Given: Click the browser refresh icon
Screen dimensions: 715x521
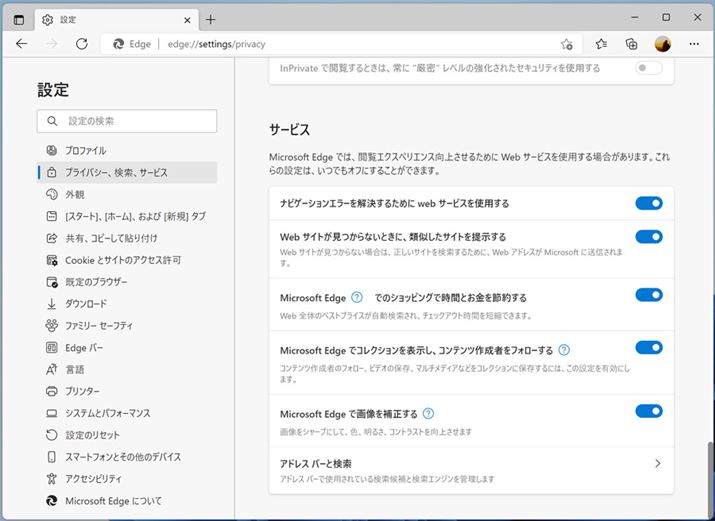Looking at the screenshot, I should (x=81, y=44).
